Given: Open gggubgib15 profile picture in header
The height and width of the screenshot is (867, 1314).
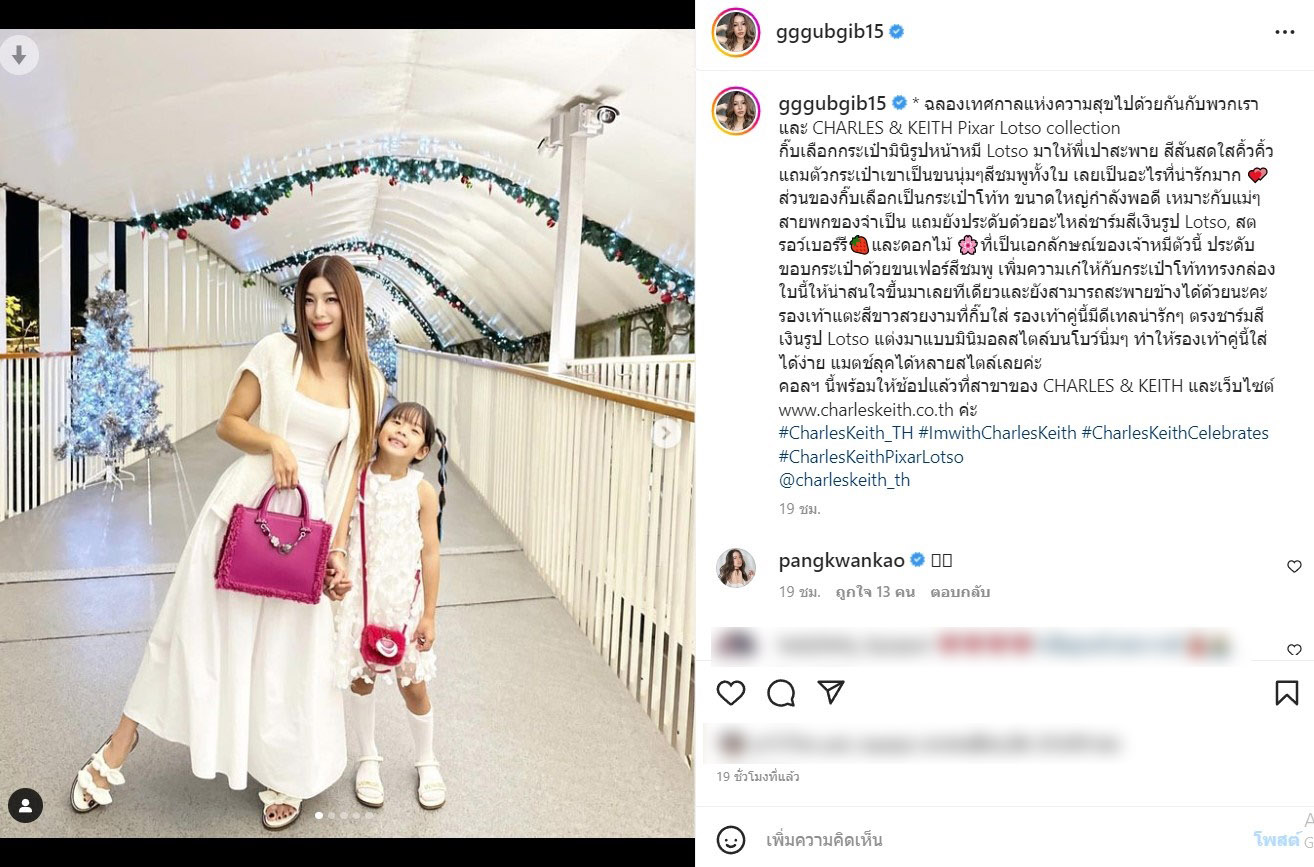Looking at the screenshot, I should coord(735,33).
